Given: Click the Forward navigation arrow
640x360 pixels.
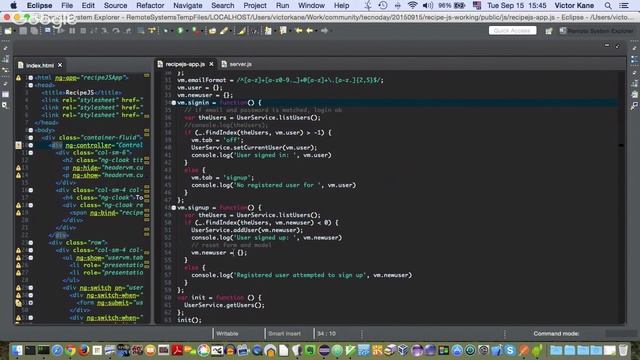Looking at the screenshot, I should click(x=324, y=31).
